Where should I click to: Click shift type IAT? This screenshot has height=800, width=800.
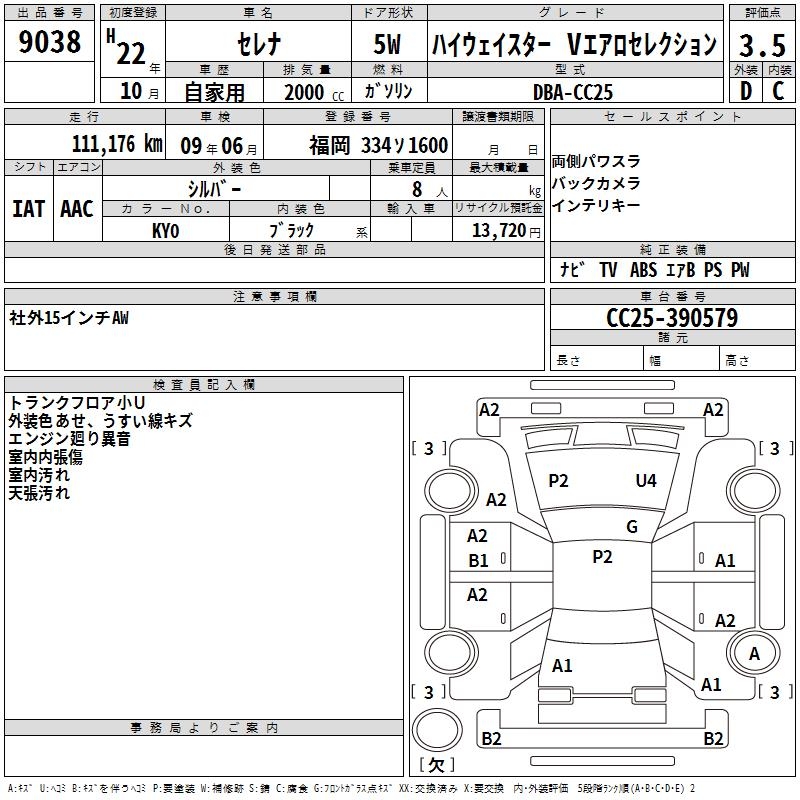(x=29, y=209)
